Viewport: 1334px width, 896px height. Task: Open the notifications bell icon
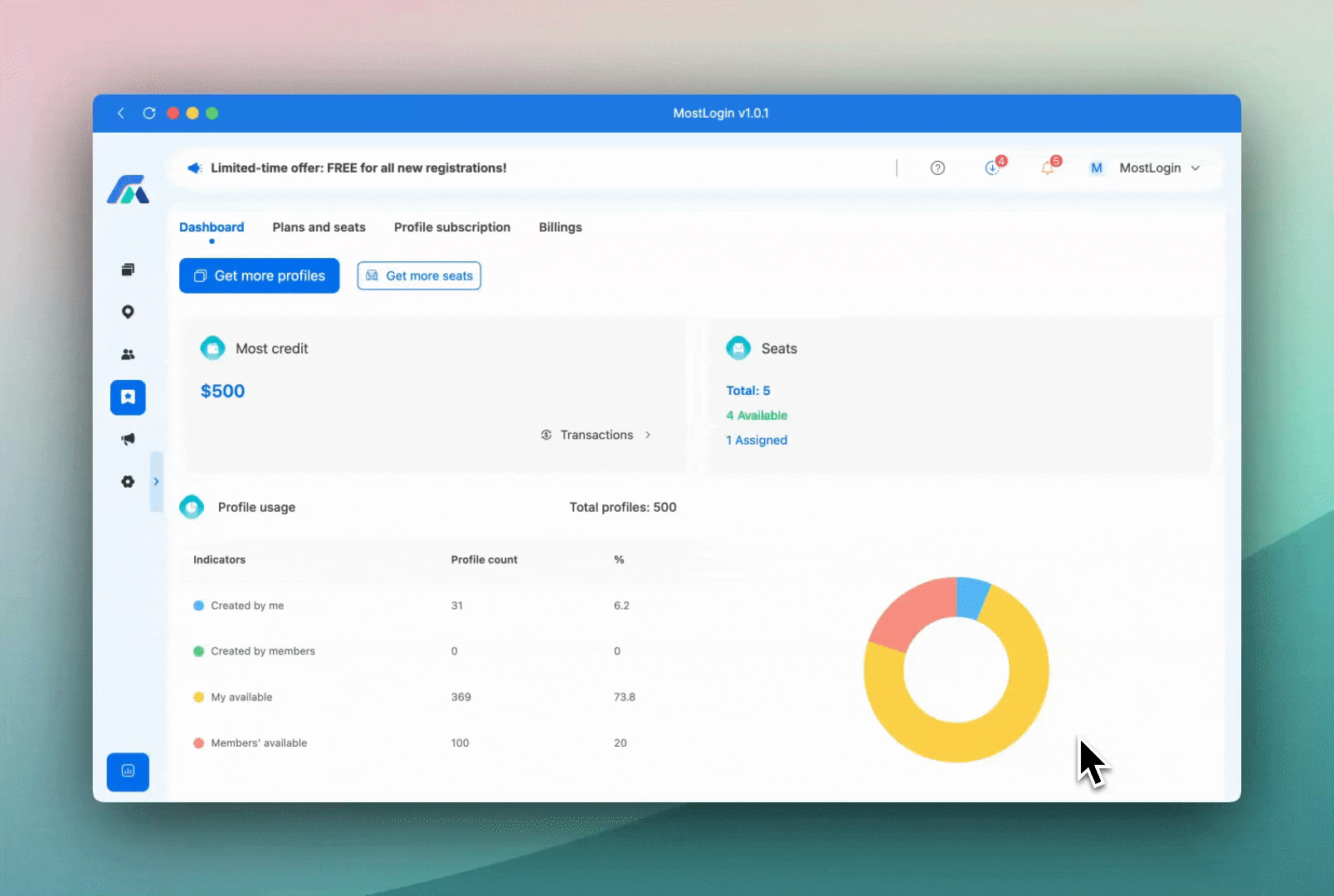click(1048, 168)
